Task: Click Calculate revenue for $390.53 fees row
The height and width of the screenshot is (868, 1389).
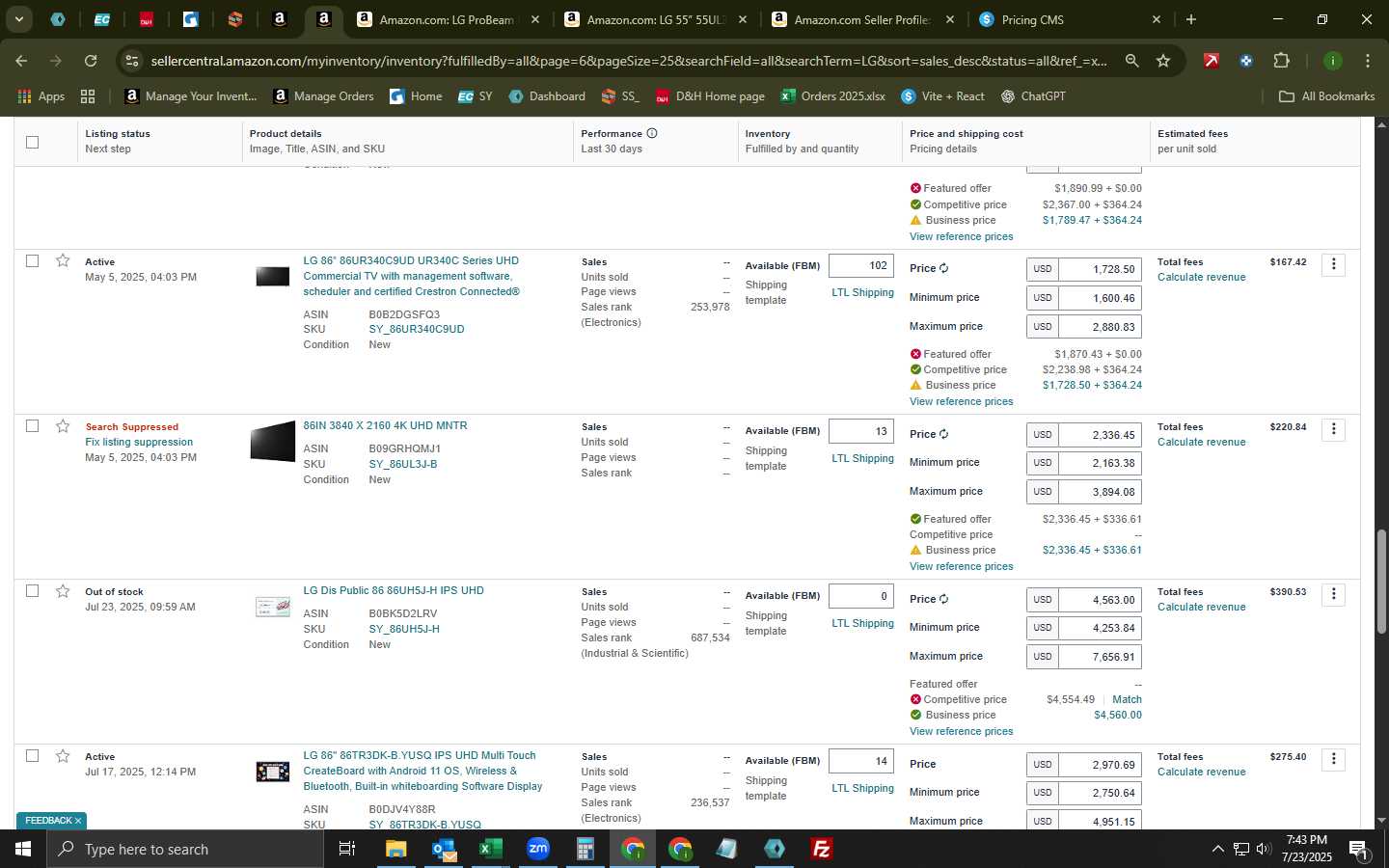Action: pyautogui.click(x=1201, y=607)
